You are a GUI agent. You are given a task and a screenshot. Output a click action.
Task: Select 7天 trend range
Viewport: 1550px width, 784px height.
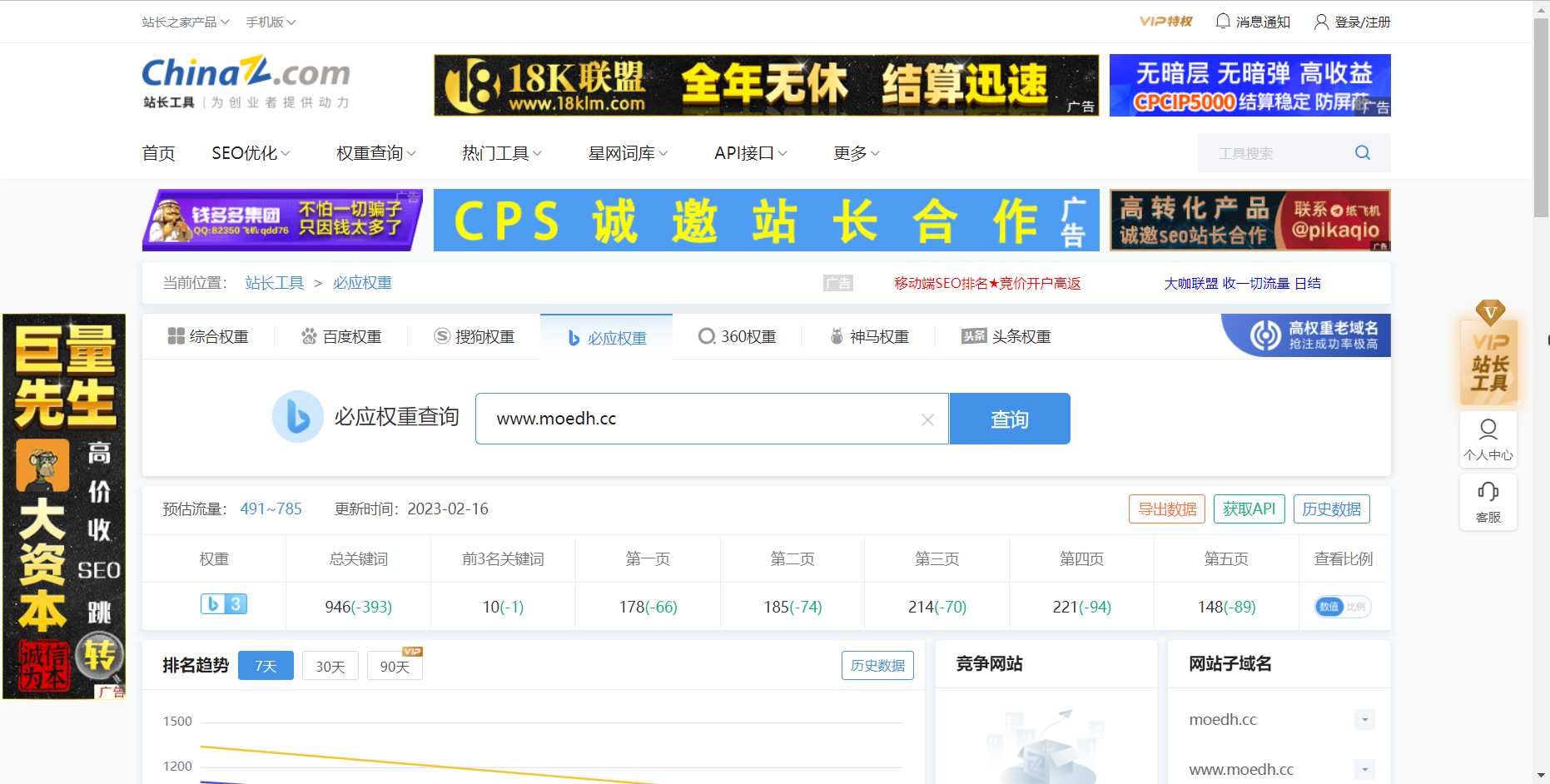tap(266, 666)
